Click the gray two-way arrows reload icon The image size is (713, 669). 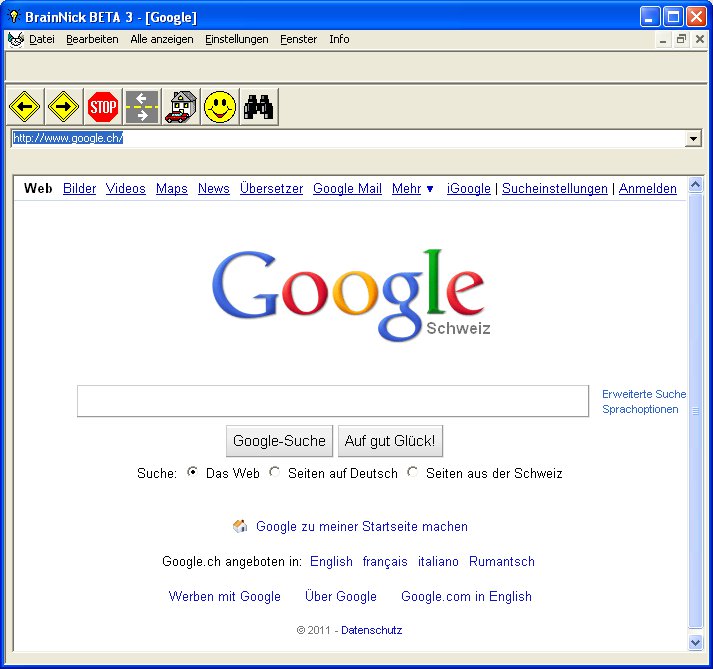click(x=142, y=107)
